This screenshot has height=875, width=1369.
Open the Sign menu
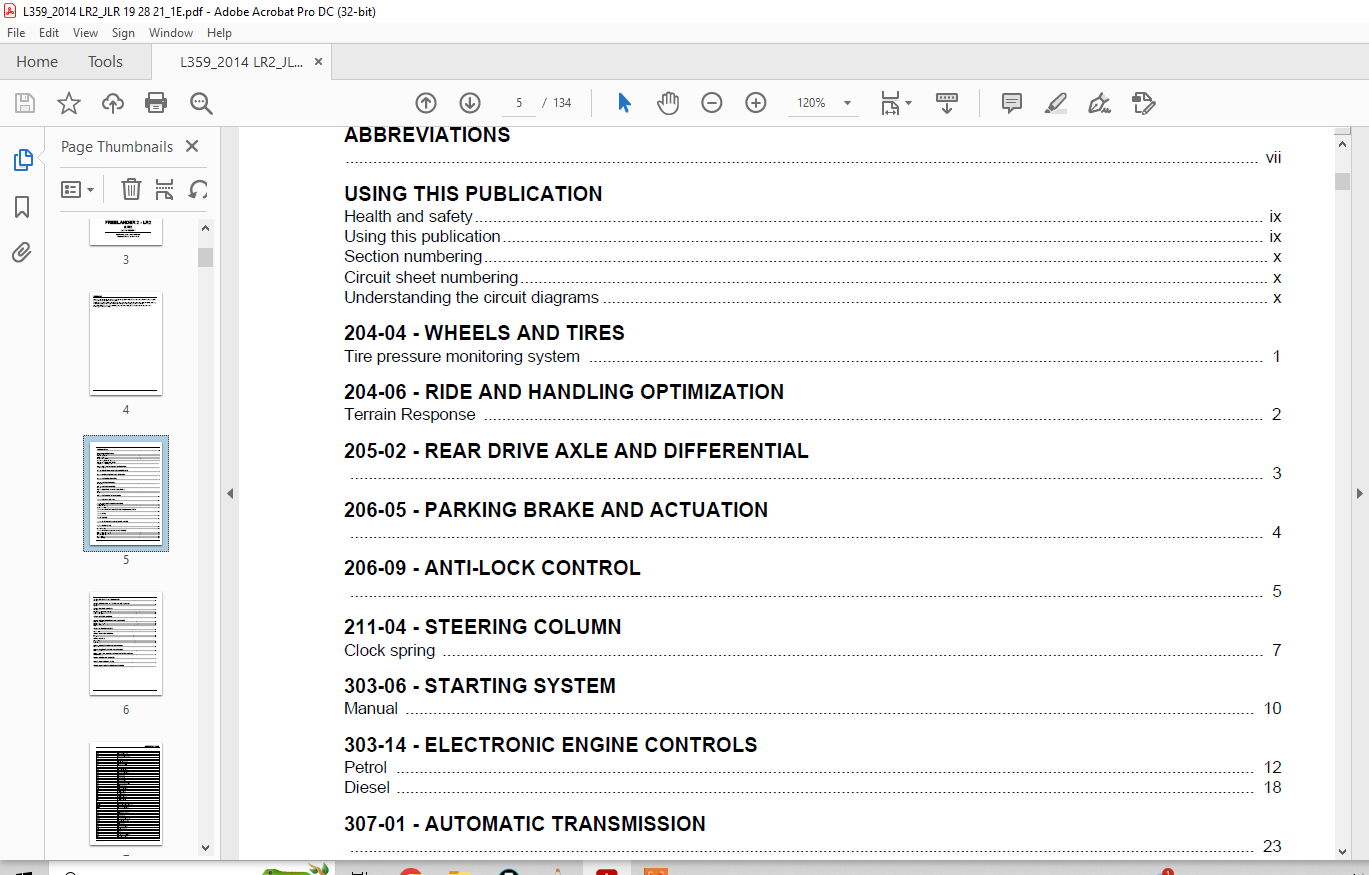pyautogui.click(x=123, y=33)
